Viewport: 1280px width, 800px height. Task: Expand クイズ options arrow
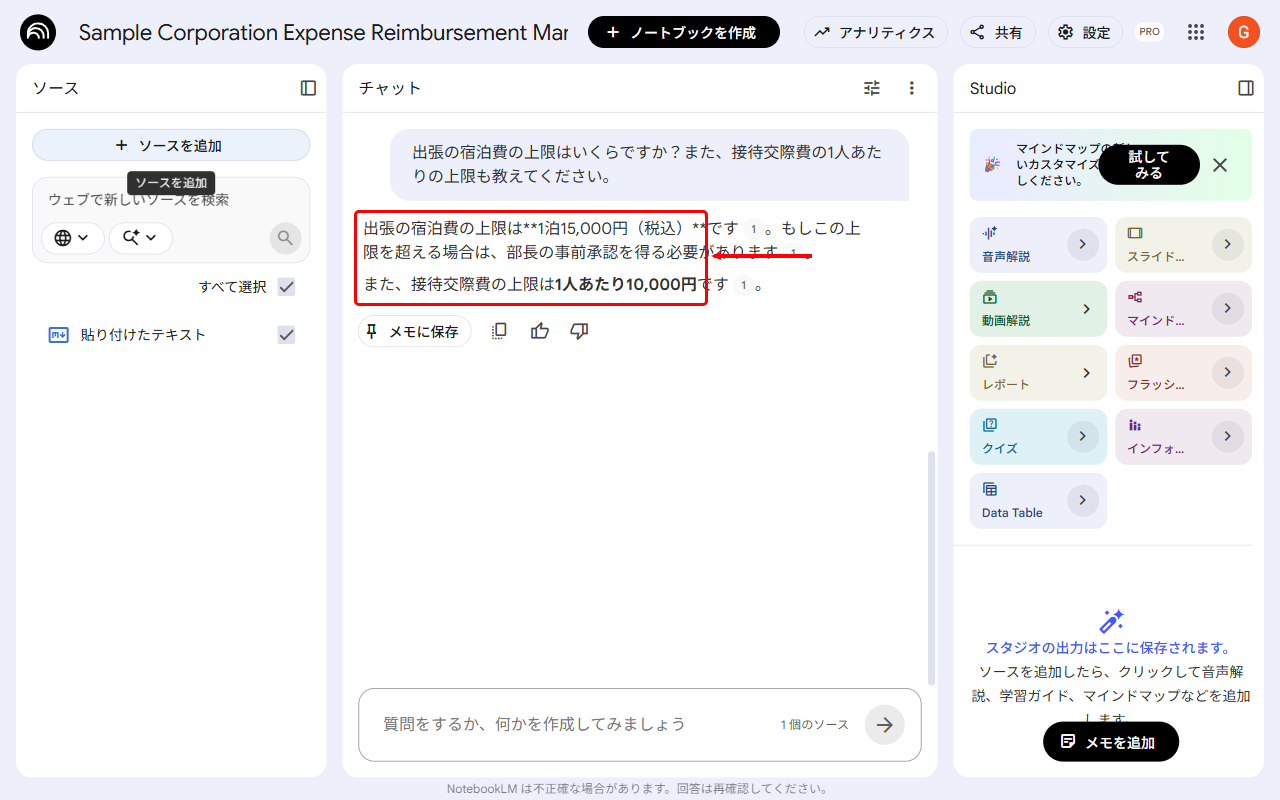tap(1083, 437)
